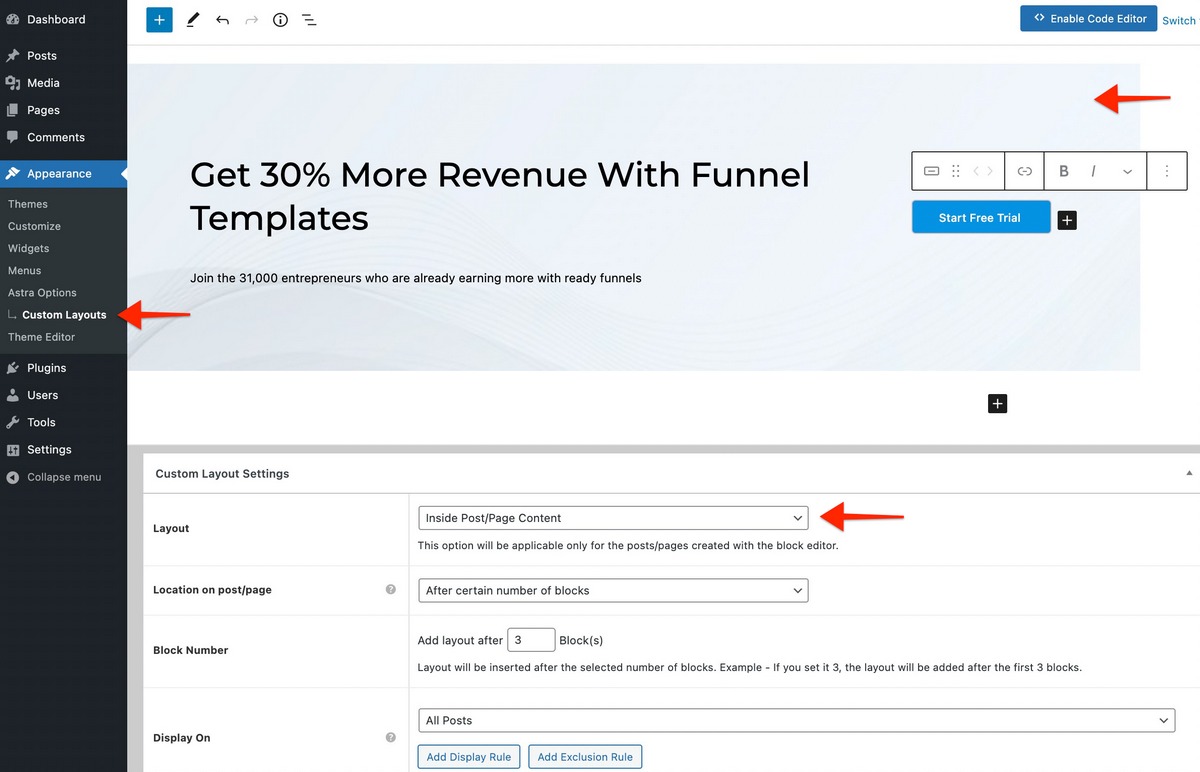
Task: Click the button block type icon
Action: pyautogui.click(x=931, y=171)
